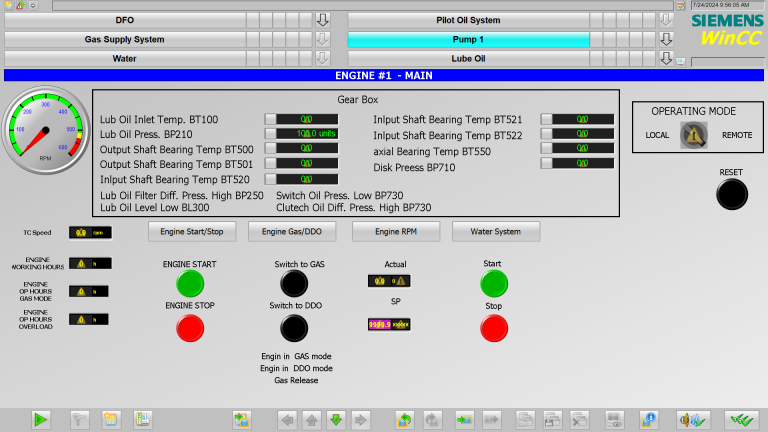The image size is (768, 432).
Task: Click the green play icon in bottom toolbar
Action: (x=41, y=420)
